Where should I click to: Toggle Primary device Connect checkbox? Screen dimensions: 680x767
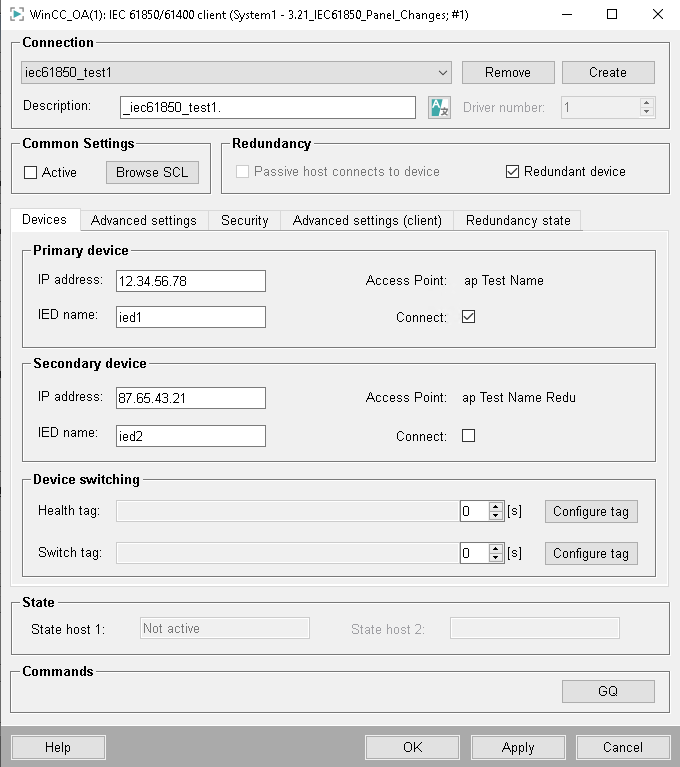[x=468, y=317]
